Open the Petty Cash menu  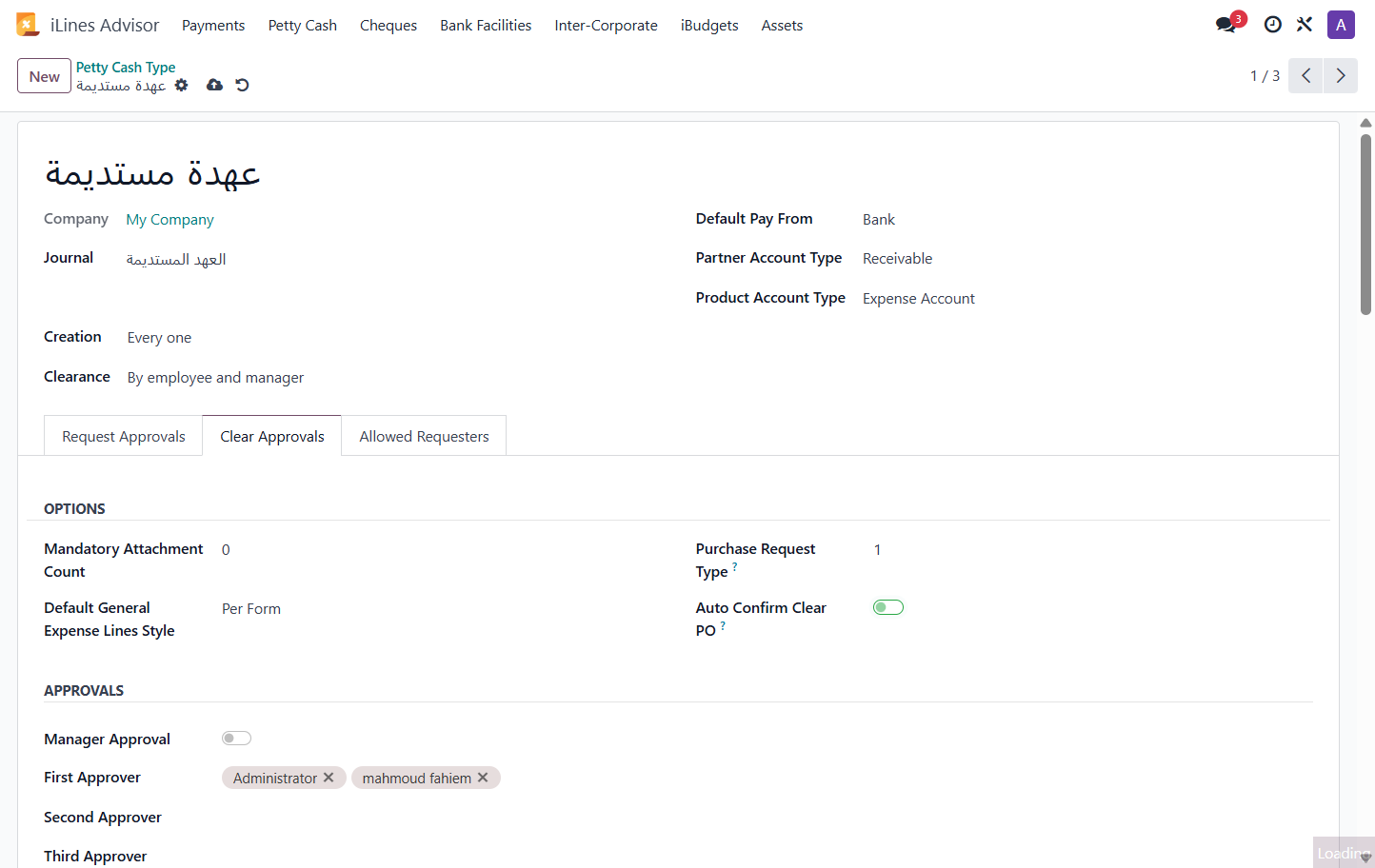tap(303, 26)
